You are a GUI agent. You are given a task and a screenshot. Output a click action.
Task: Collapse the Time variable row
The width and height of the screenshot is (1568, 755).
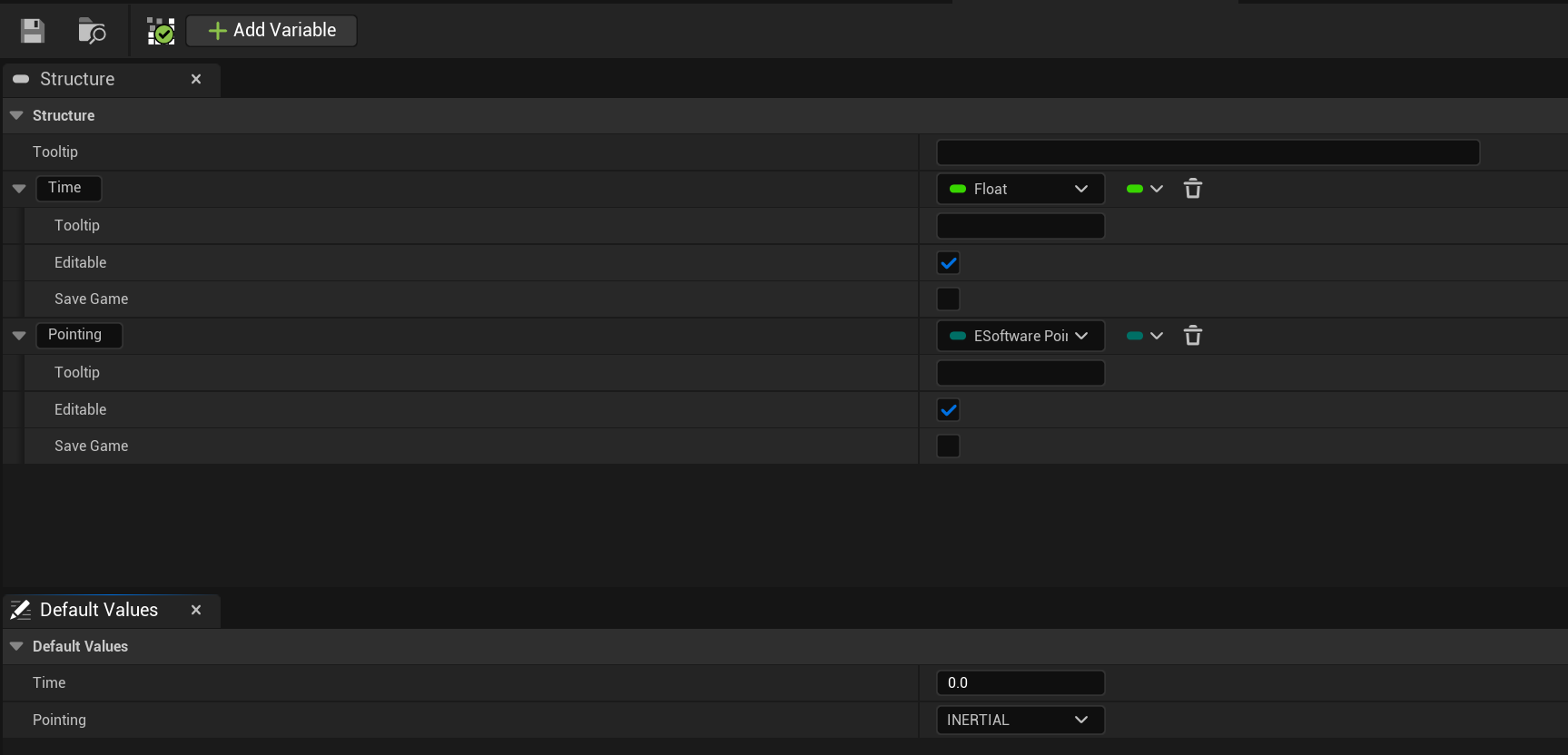(19, 189)
